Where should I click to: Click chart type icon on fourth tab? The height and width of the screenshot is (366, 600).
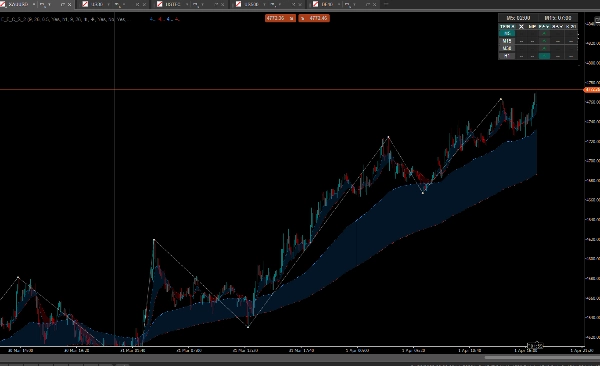coord(274,4)
